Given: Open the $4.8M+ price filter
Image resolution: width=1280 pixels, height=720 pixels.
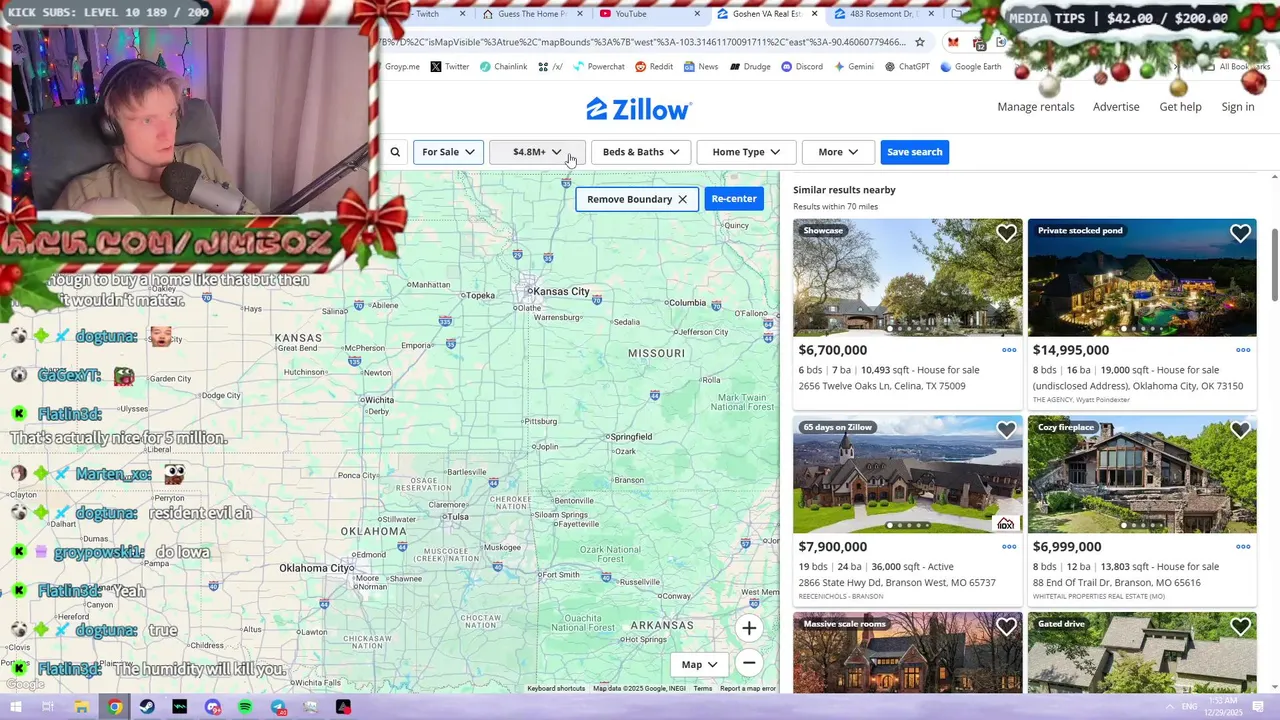Looking at the screenshot, I should [x=537, y=152].
